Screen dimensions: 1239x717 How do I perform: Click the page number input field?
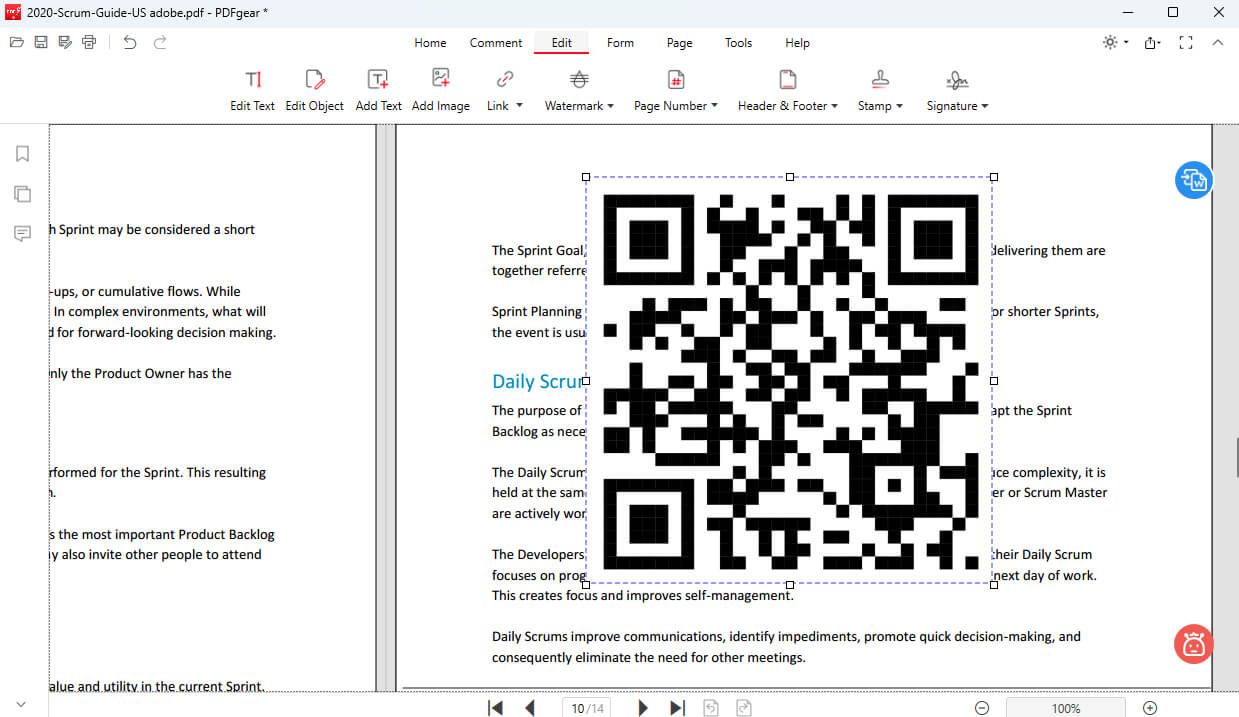(x=586, y=708)
